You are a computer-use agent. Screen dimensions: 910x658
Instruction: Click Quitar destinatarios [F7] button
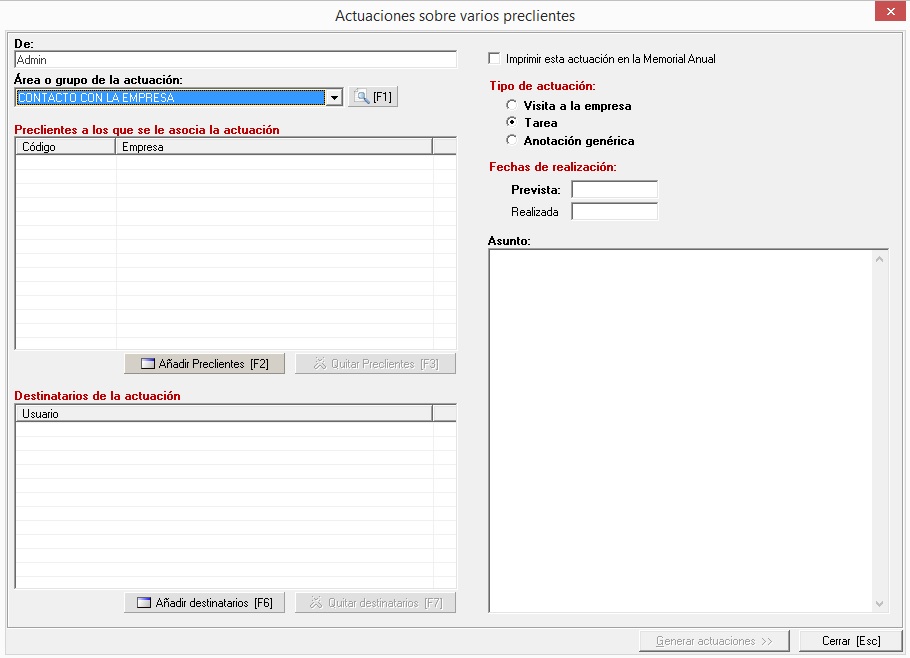click(x=375, y=603)
